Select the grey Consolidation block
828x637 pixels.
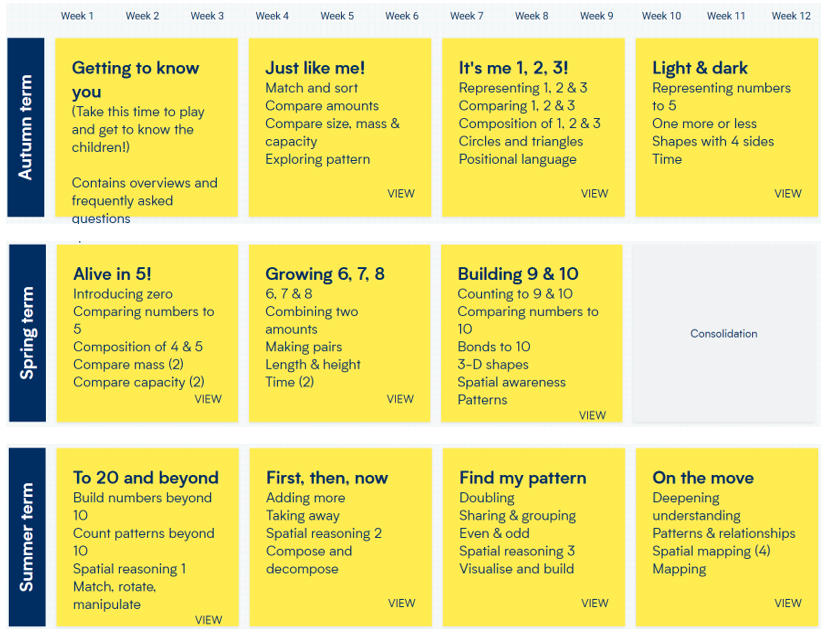point(724,333)
